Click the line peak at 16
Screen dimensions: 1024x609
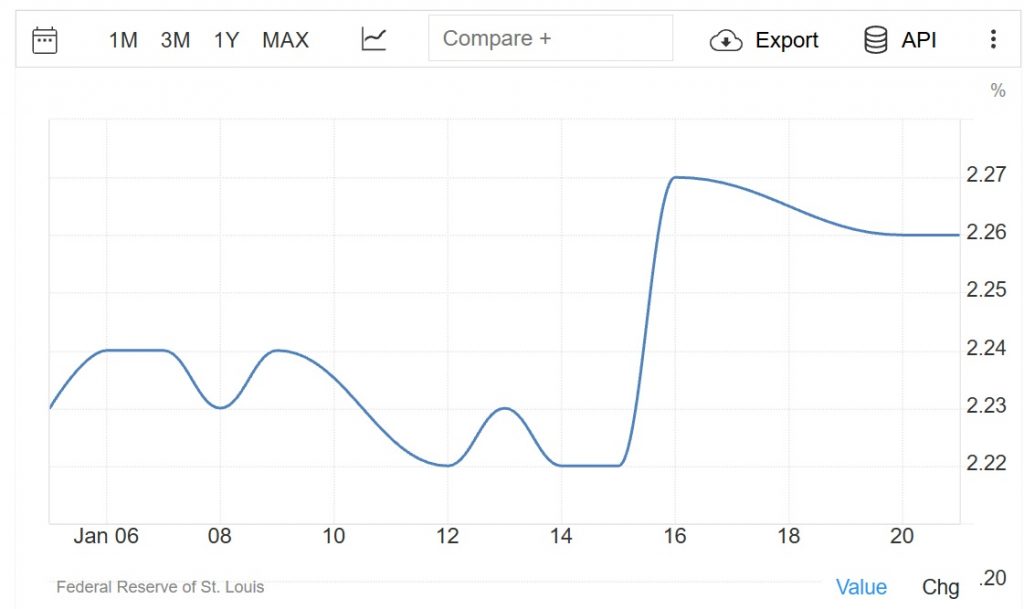pyautogui.click(x=676, y=177)
